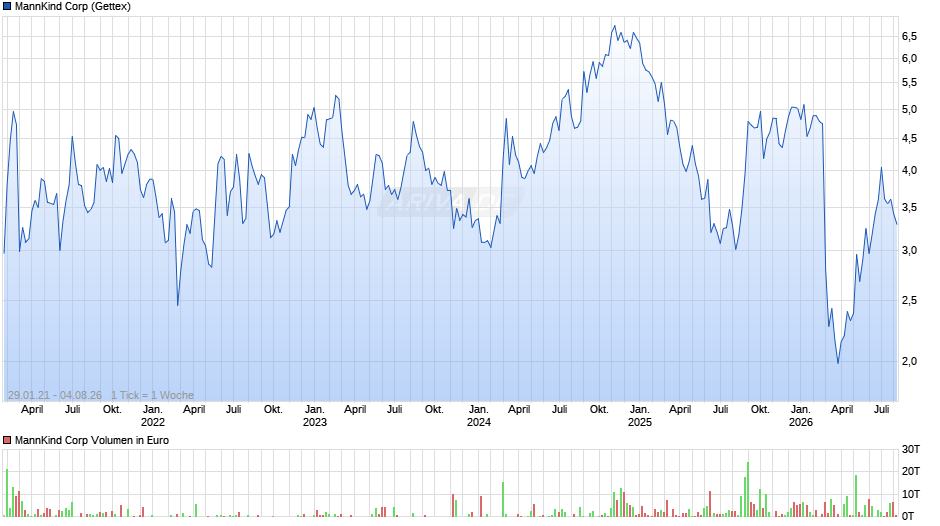Click the 0T volume axis label

point(908,516)
